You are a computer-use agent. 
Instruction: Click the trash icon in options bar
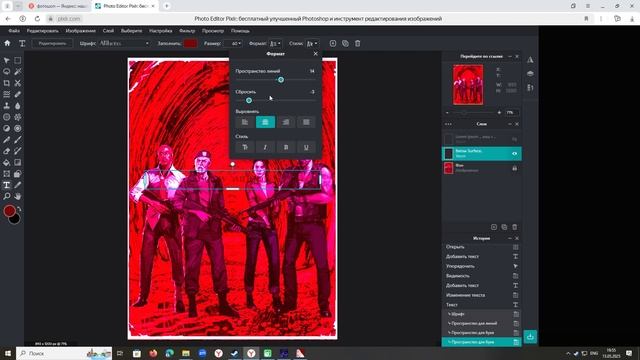pos(358,43)
